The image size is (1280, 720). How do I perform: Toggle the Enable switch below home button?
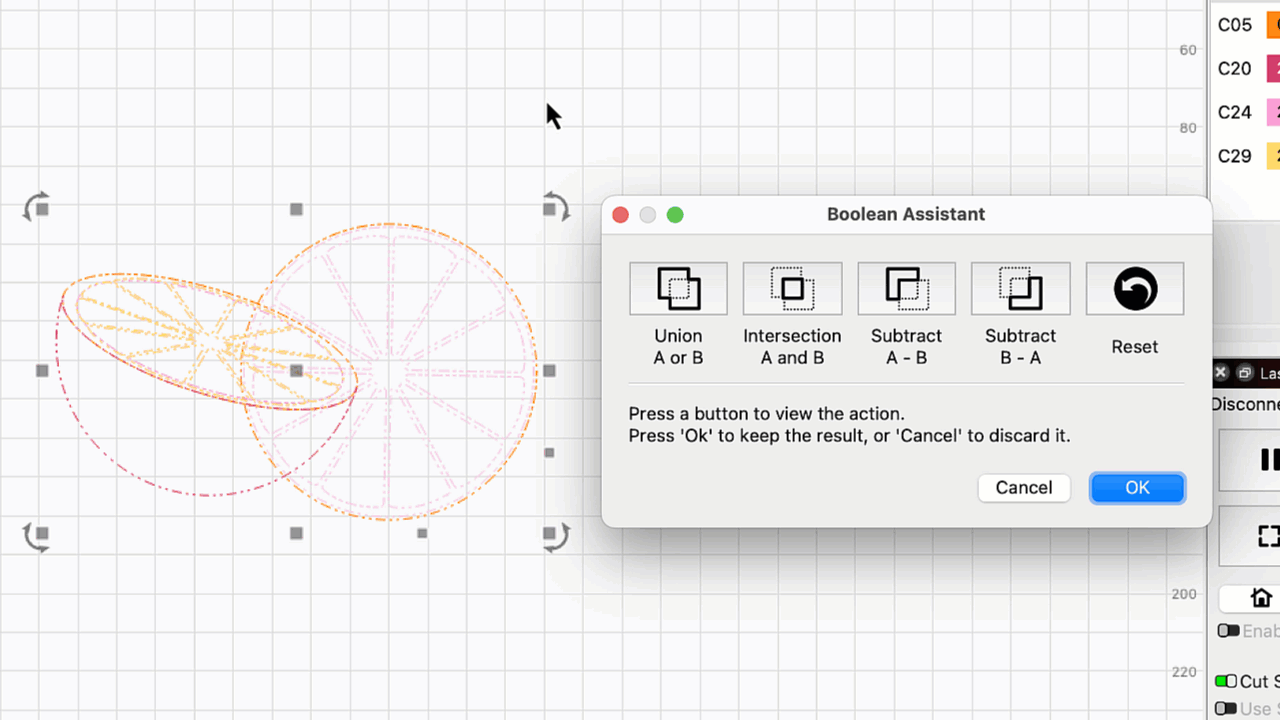click(x=1228, y=631)
